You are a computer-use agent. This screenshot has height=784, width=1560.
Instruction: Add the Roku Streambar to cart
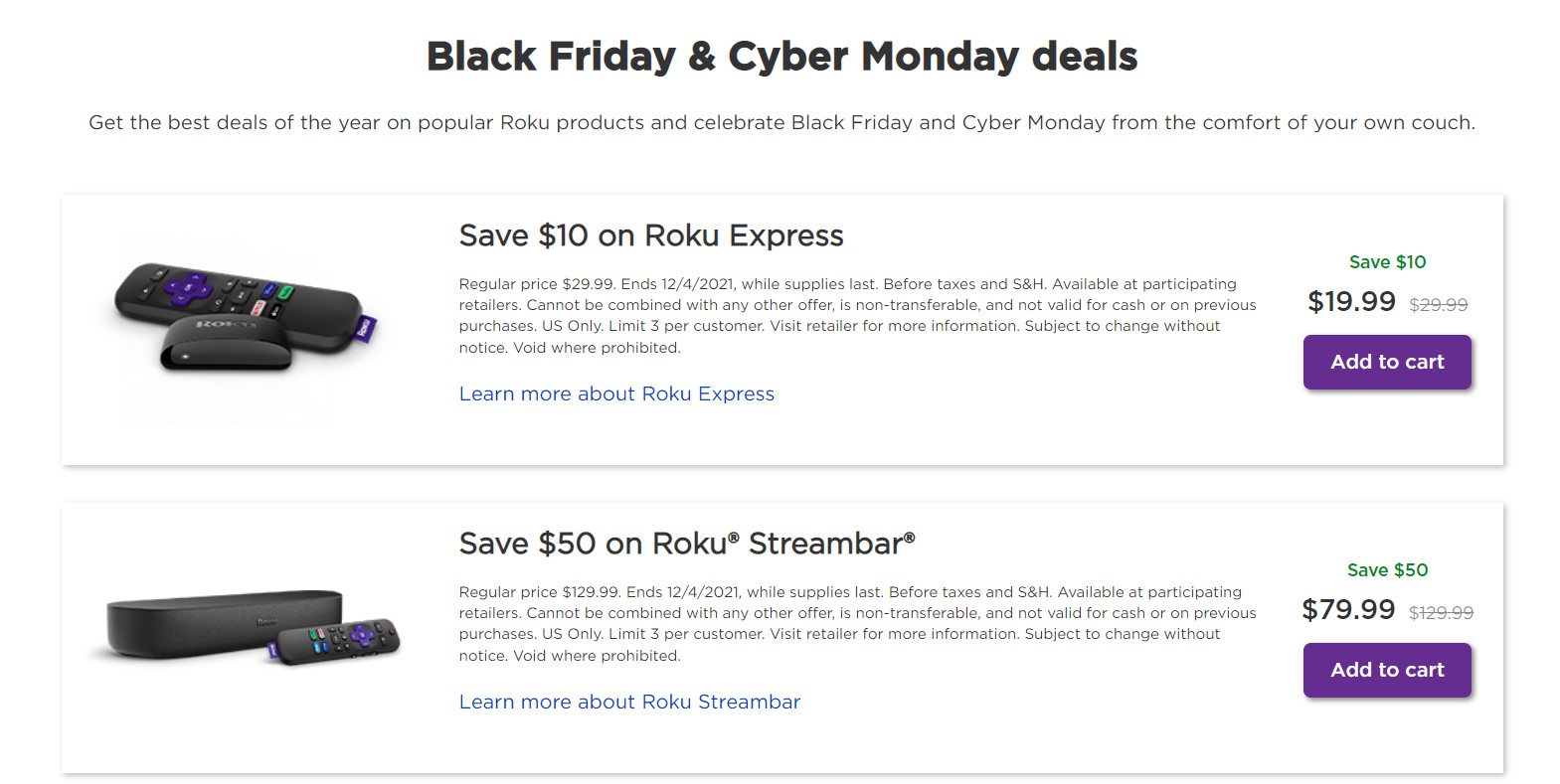click(1387, 670)
